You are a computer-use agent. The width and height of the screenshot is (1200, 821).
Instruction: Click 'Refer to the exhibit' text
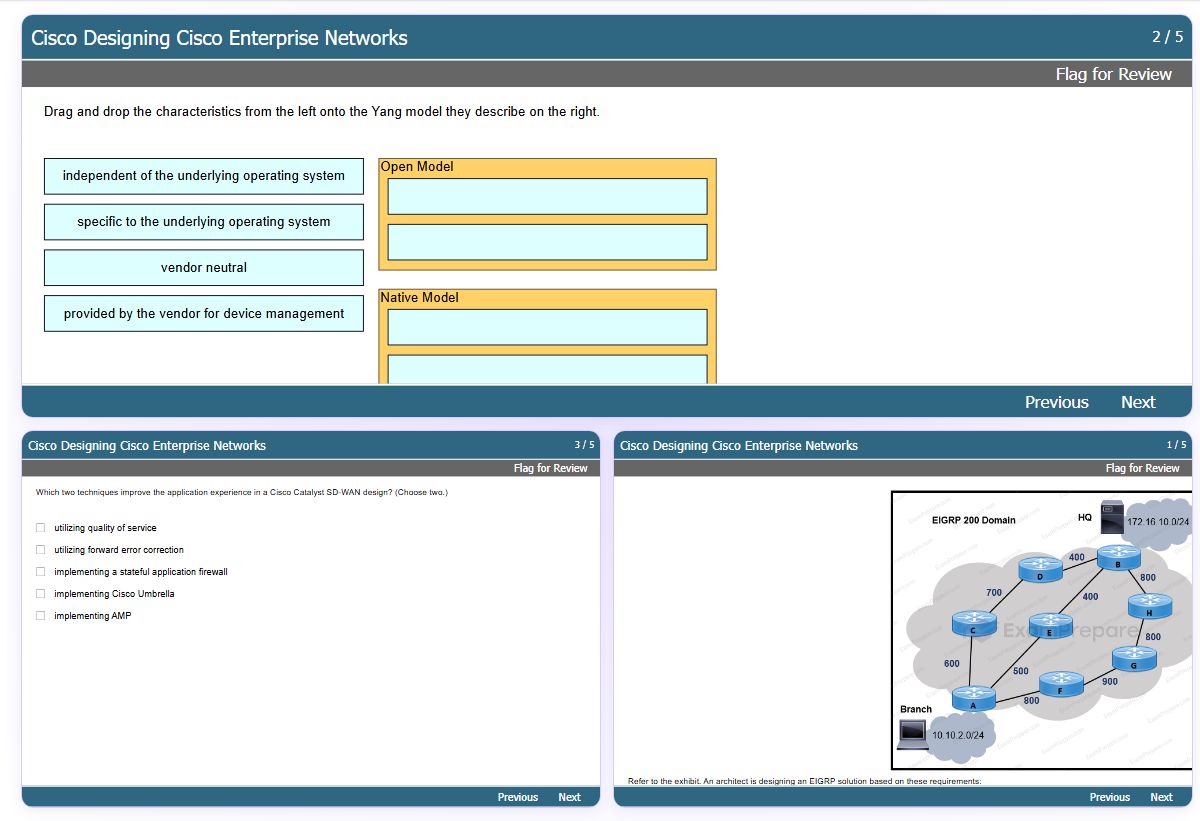click(x=805, y=781)
